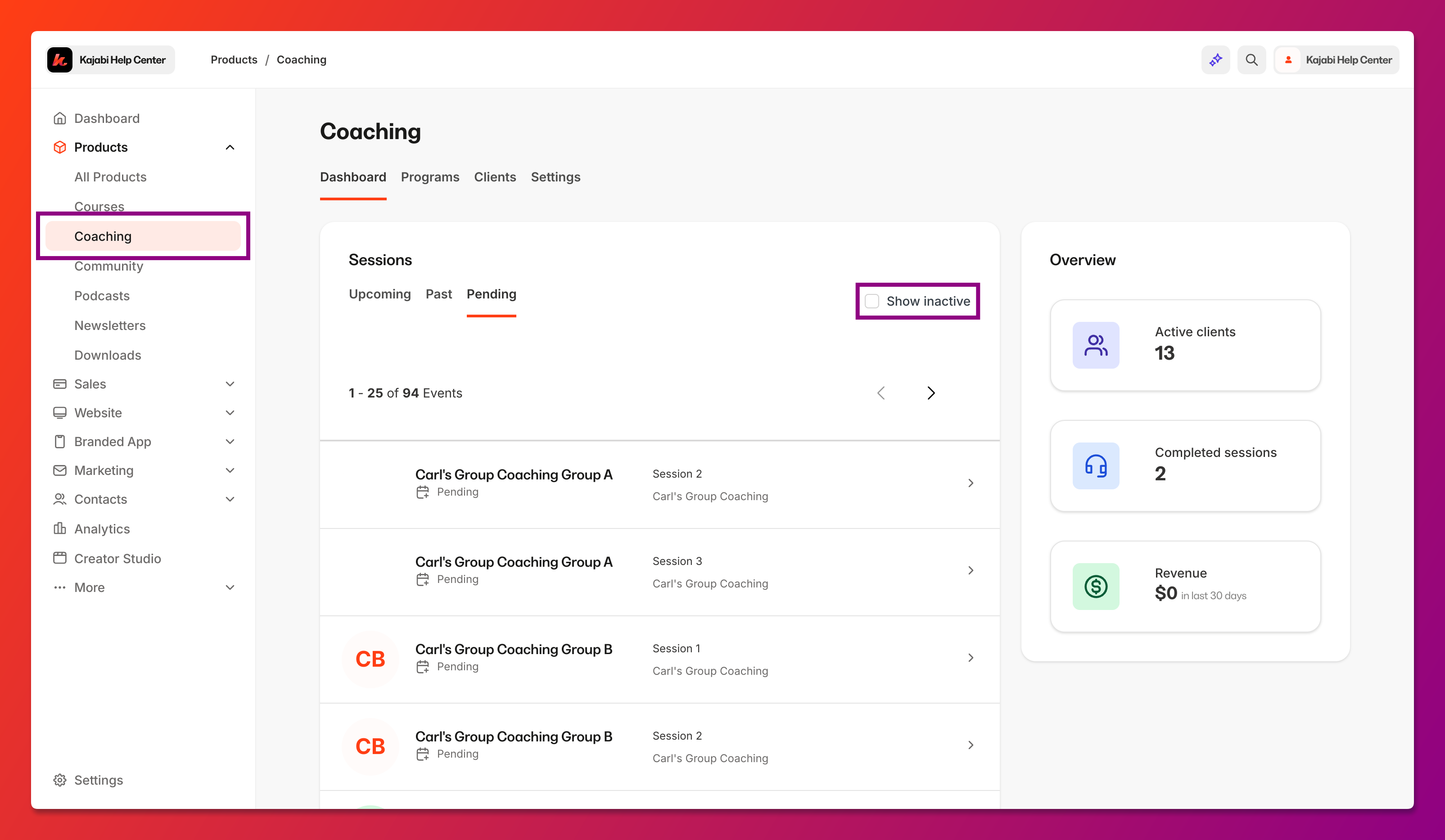The width and height of the screenshot is (1445, 840).
Task: Open Group A Session 3 row chevron
Action: [970, 570]
